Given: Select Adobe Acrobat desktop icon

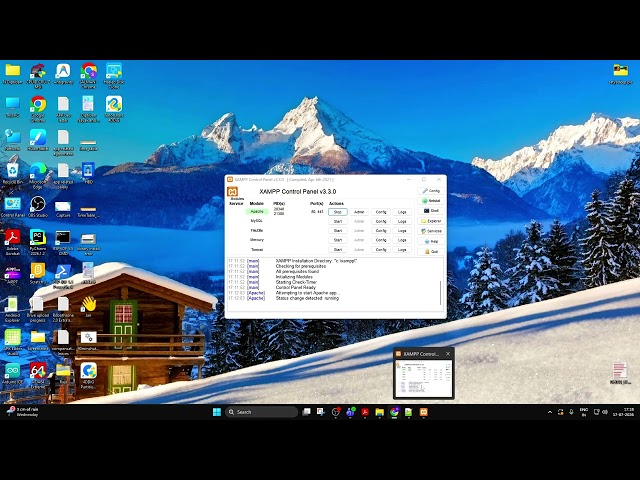Looking at the screenshot, I should pos(12,242).
